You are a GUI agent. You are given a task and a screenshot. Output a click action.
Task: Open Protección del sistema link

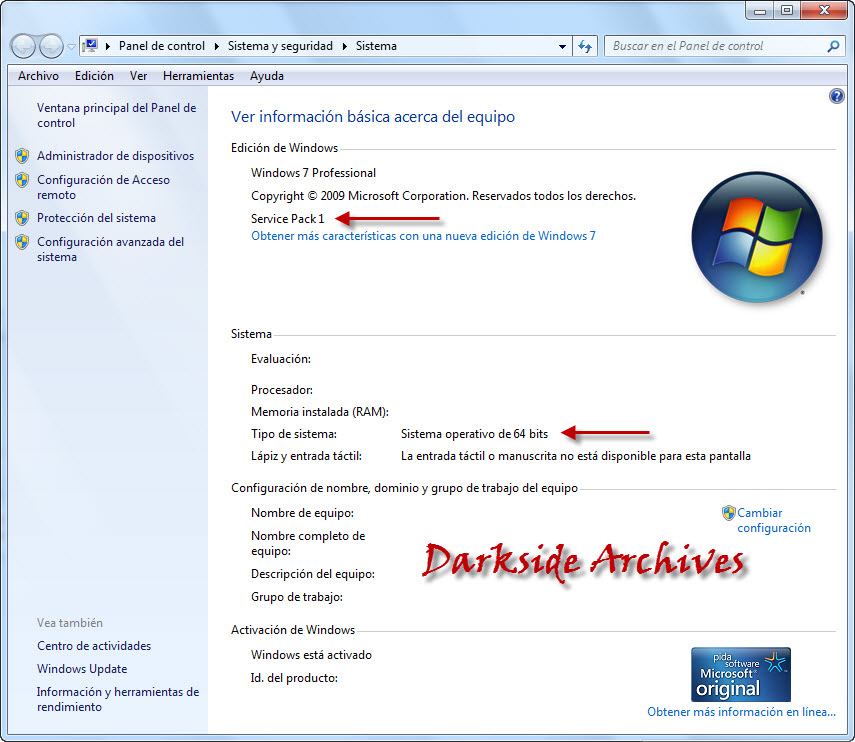pyautogui.click(x=97, y=218)
